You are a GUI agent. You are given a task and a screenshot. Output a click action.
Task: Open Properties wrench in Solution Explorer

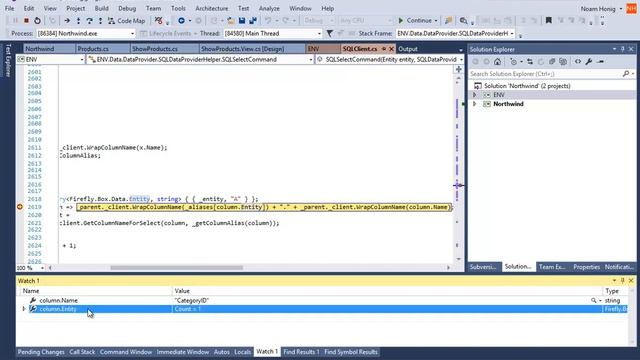click(589, 62)
